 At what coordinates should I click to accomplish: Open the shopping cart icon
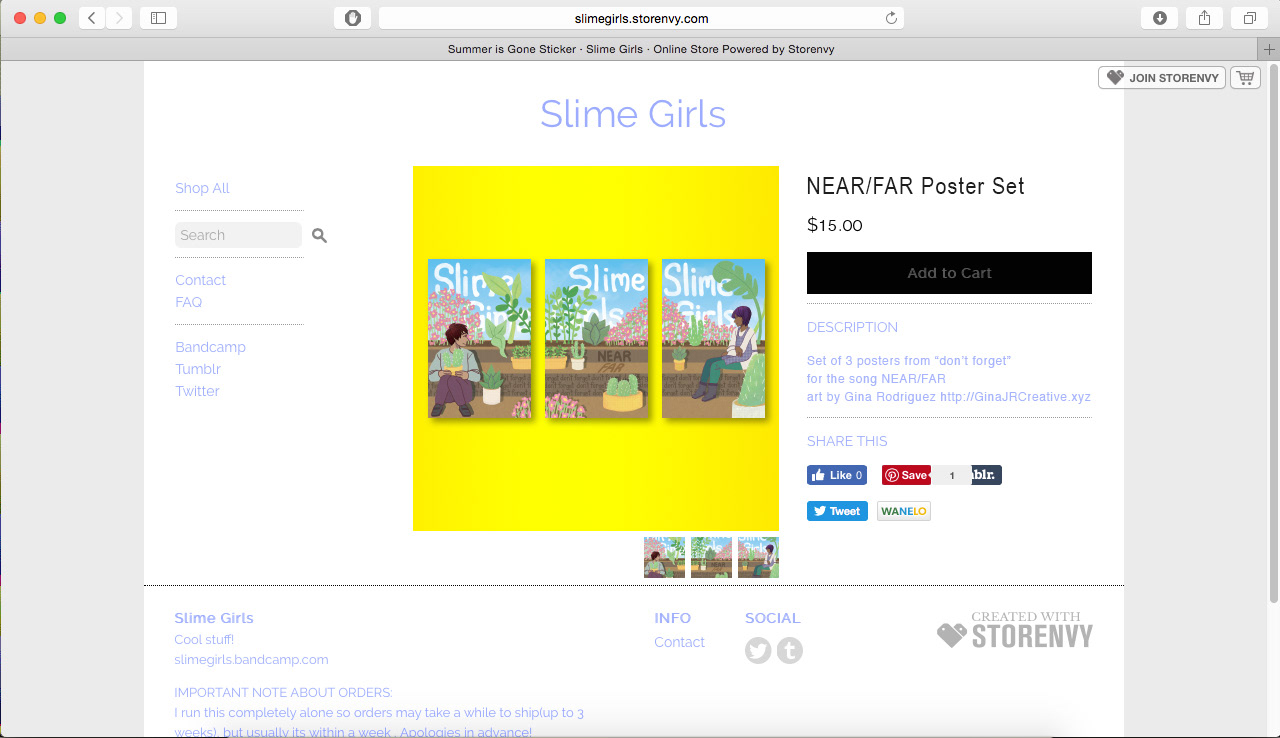(x=1245, y=77)
